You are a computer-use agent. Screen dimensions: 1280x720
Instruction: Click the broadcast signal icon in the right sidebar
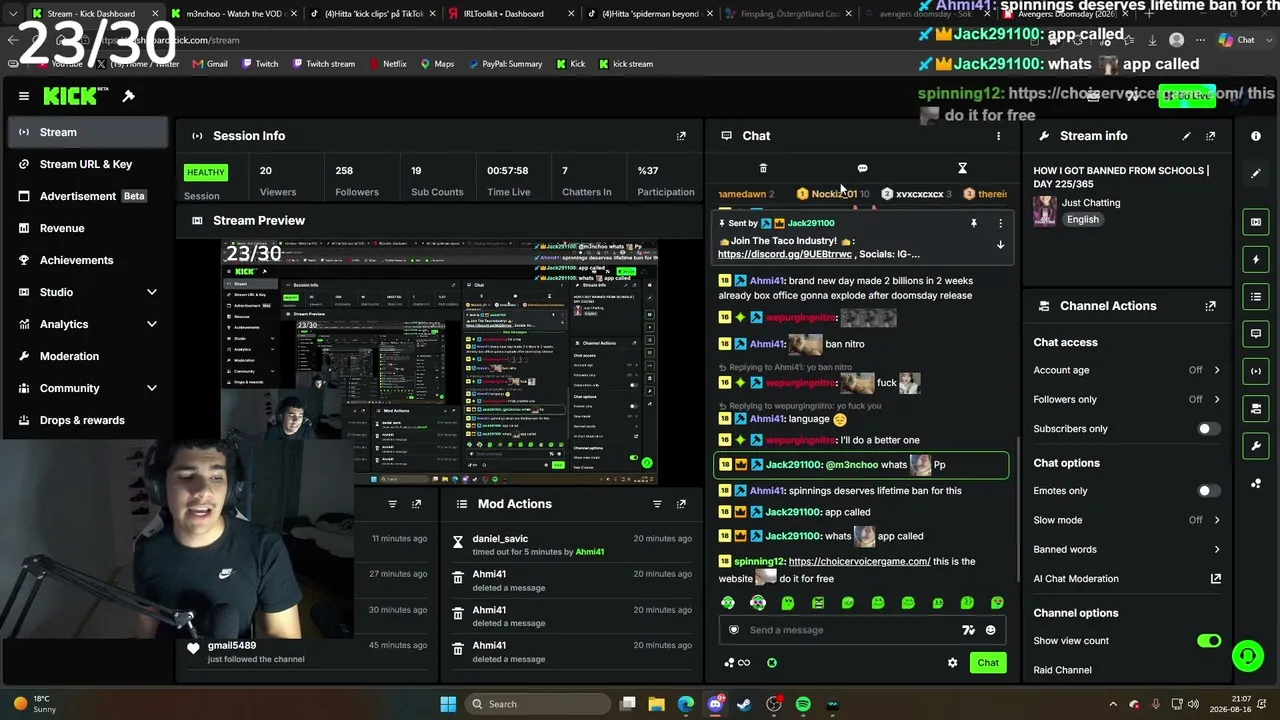pyautogui.click(x=1256, y=371)
